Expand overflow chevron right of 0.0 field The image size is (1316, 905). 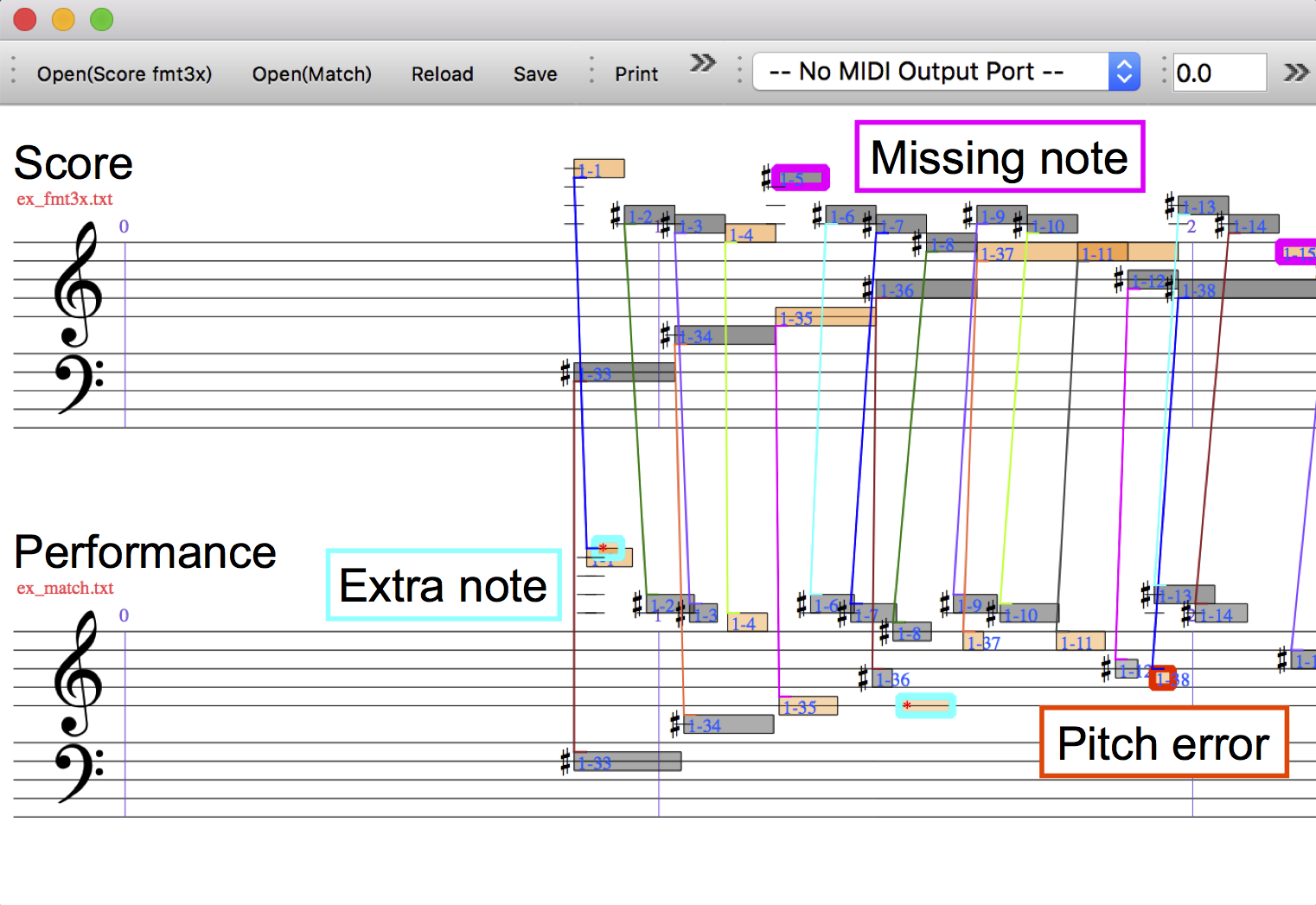pyautogui.click(x=1296, y=72)
